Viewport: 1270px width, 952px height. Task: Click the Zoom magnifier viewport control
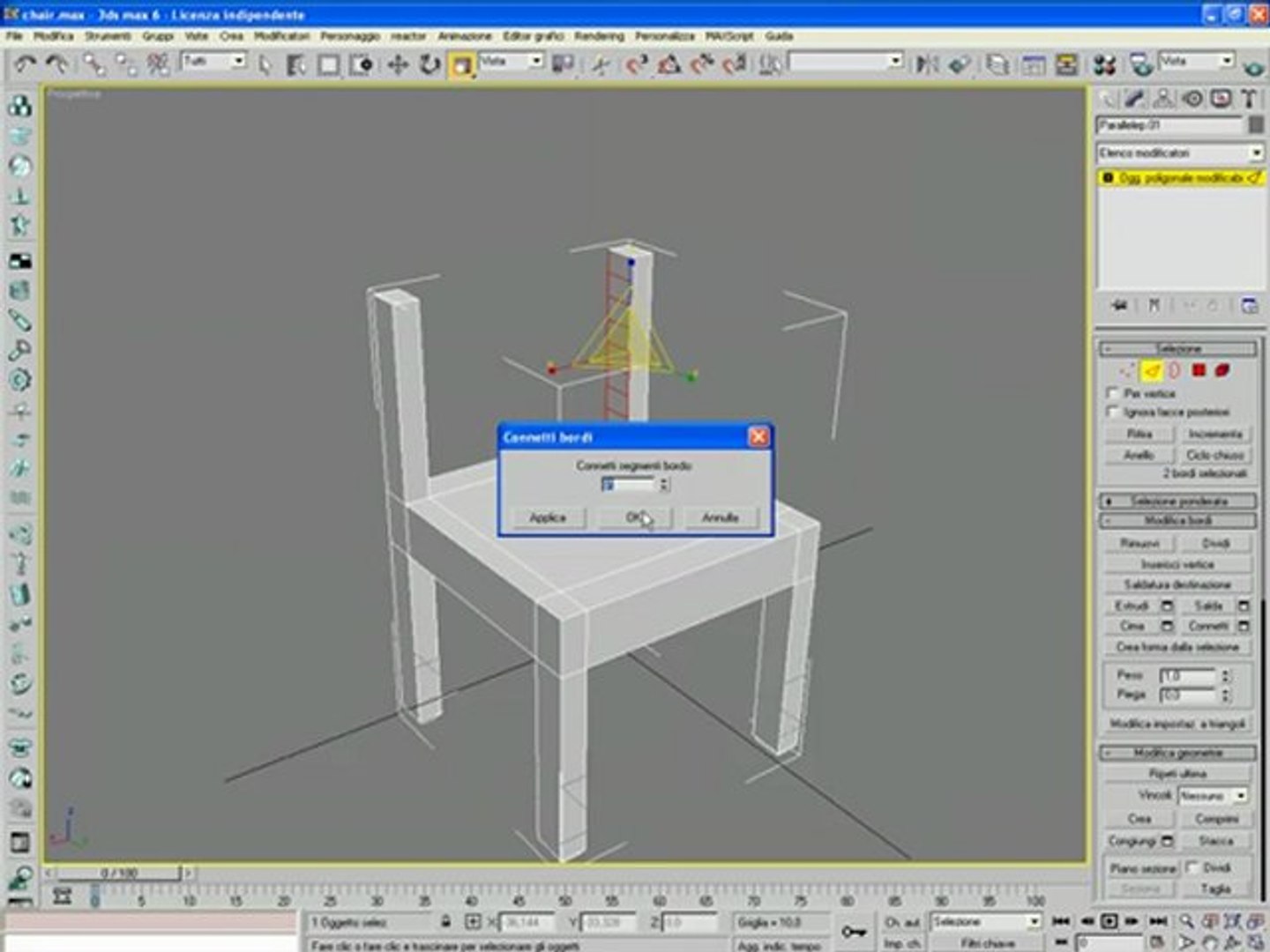point(1188,921)
